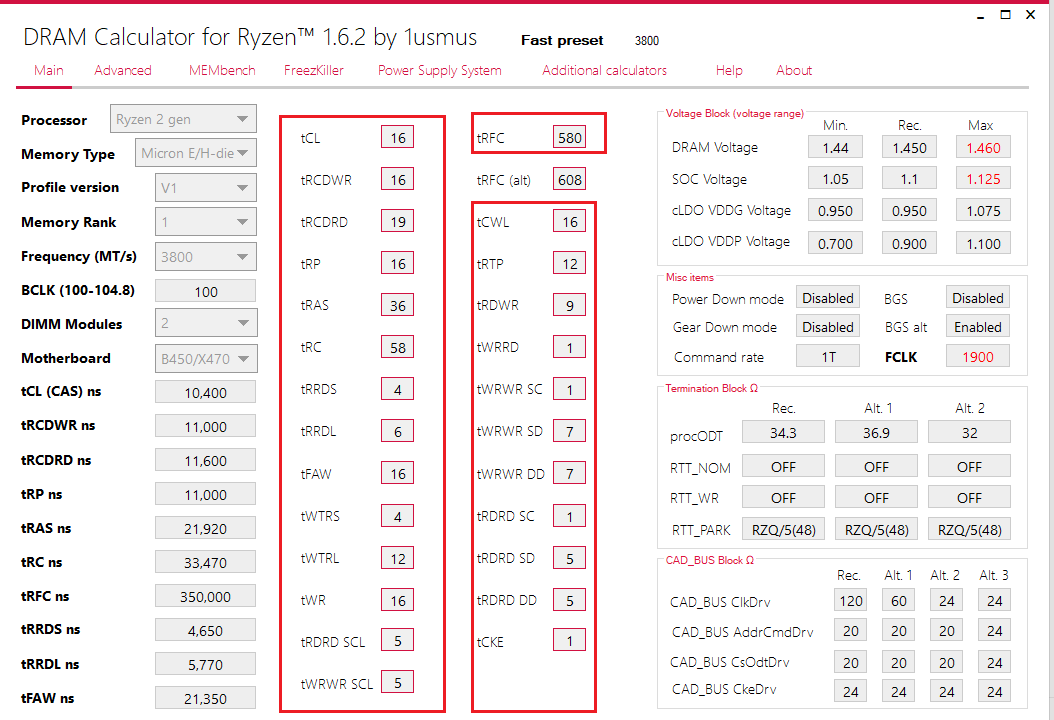The image size is (1054, 720).
Task: Click CAD_BUS ClkDrv Rec. value 120
Action: pos(850,600)
